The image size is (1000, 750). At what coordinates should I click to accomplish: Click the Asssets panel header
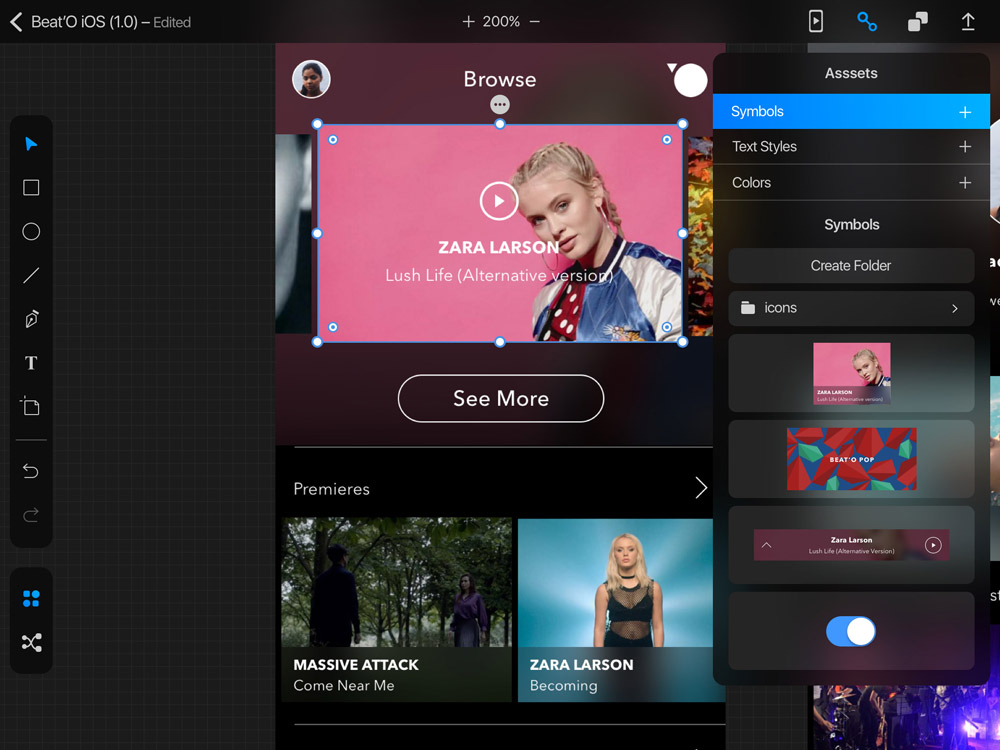(851, 73)
